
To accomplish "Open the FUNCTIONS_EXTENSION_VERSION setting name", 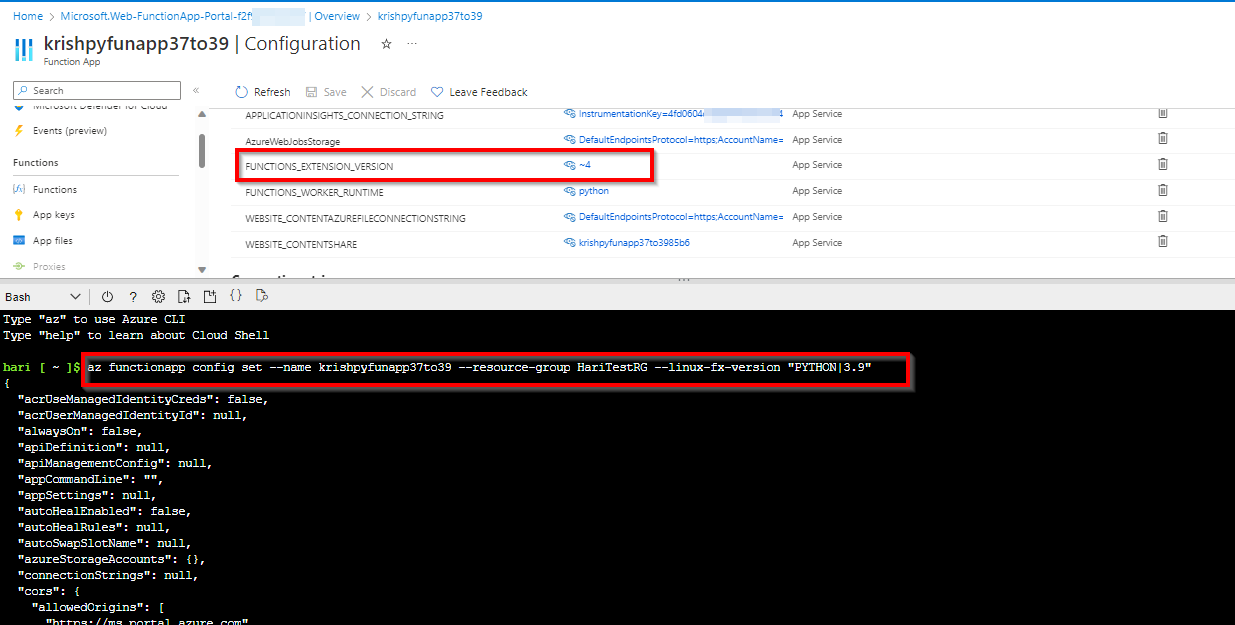I will click(319, 167).
